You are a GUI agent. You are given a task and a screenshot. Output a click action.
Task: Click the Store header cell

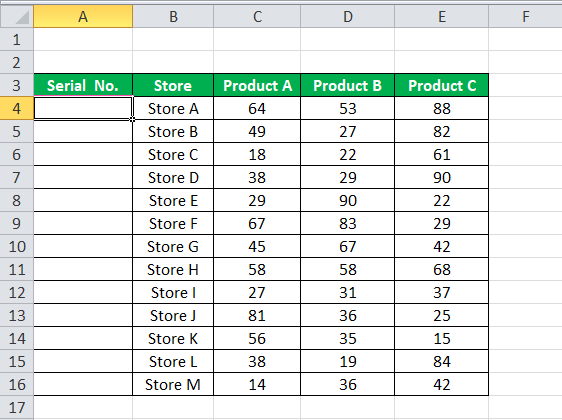[x=173, y=85]
